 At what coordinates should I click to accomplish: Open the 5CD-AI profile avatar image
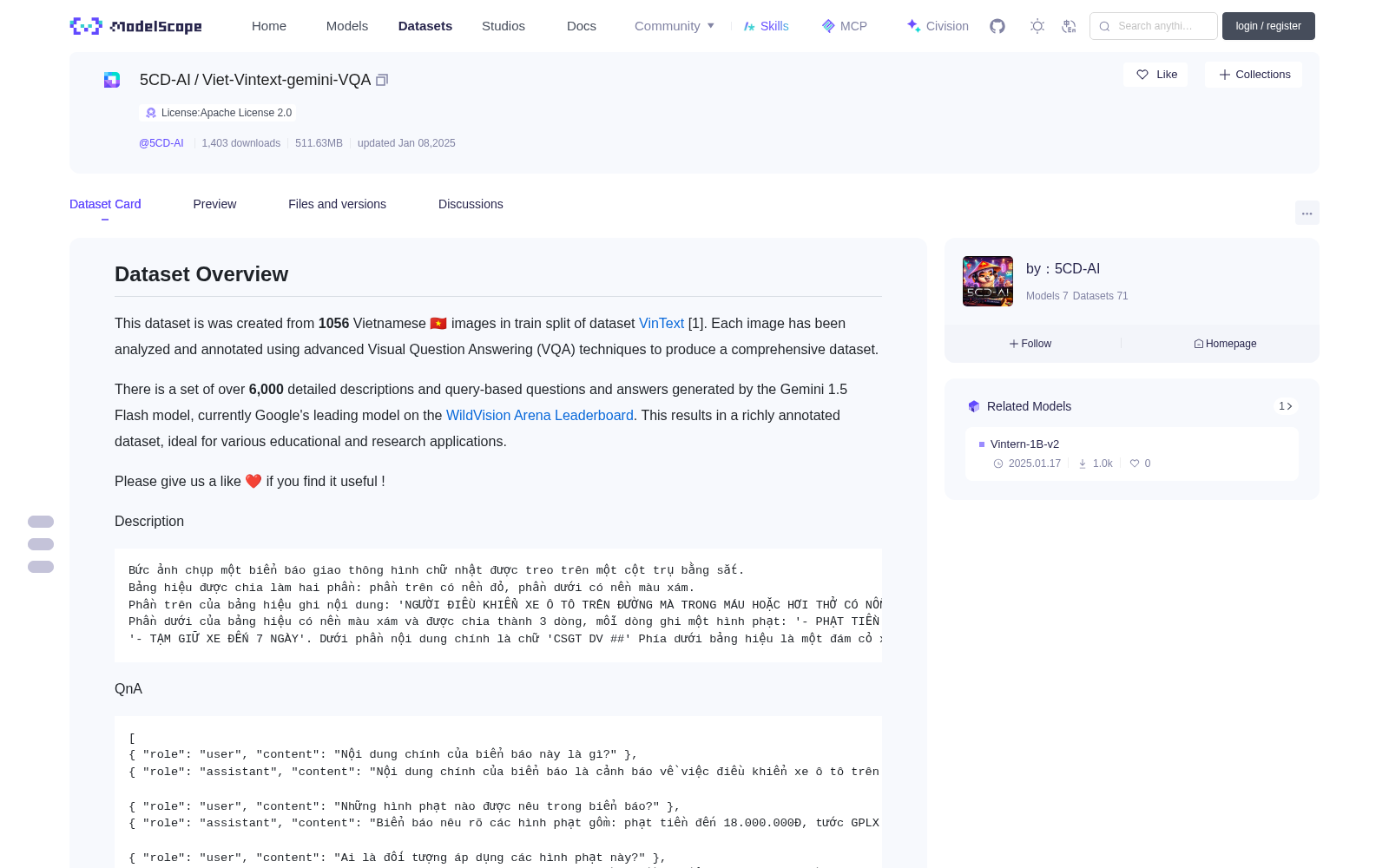point(988,281)
